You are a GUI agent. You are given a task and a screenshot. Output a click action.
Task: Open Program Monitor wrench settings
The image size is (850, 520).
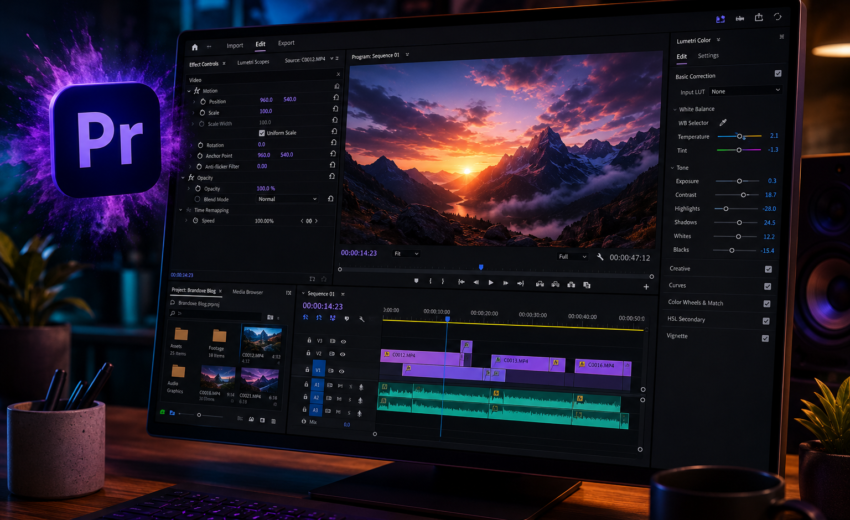(600, 256)
